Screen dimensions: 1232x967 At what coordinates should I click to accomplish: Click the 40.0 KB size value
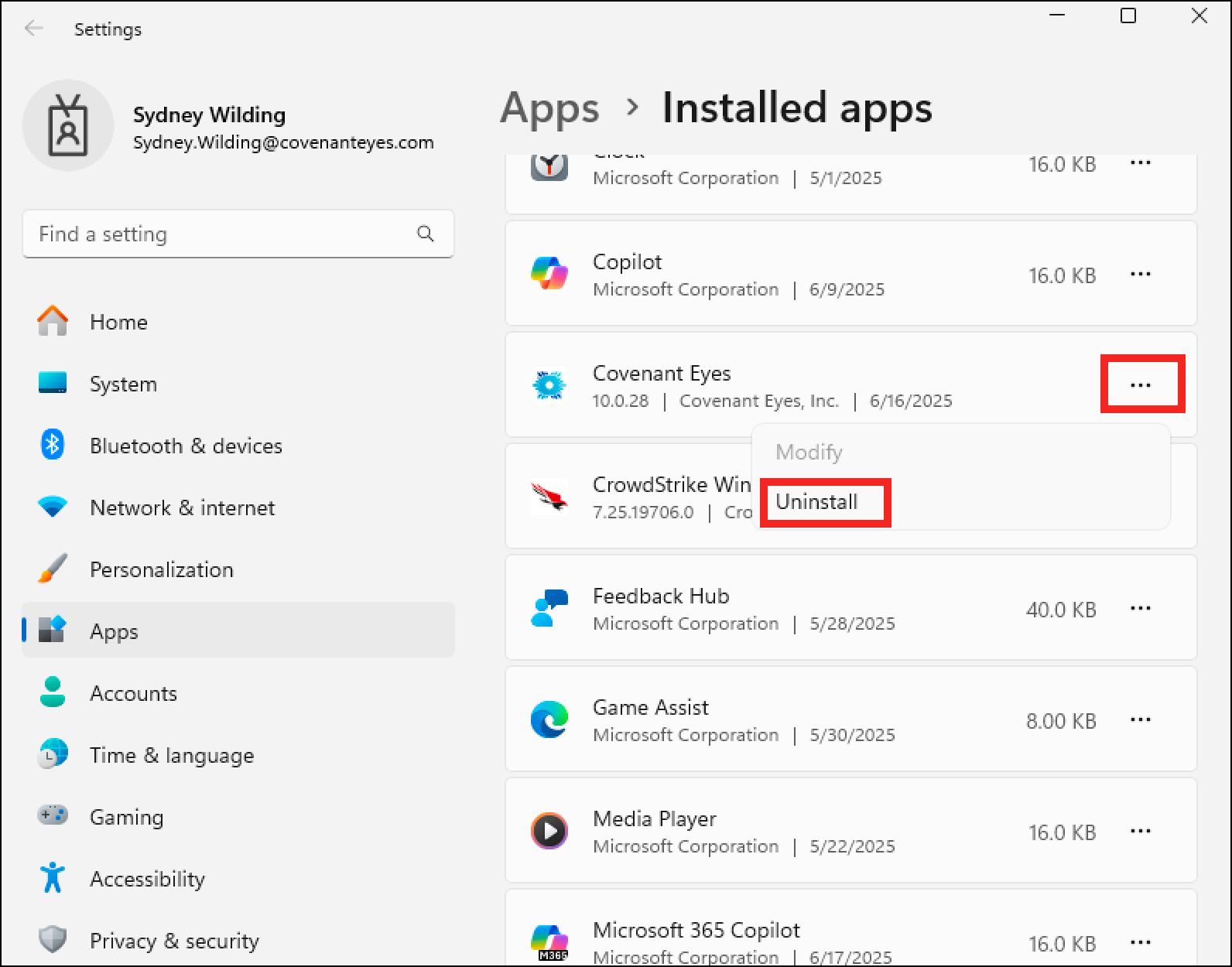tap(1061, 610)
